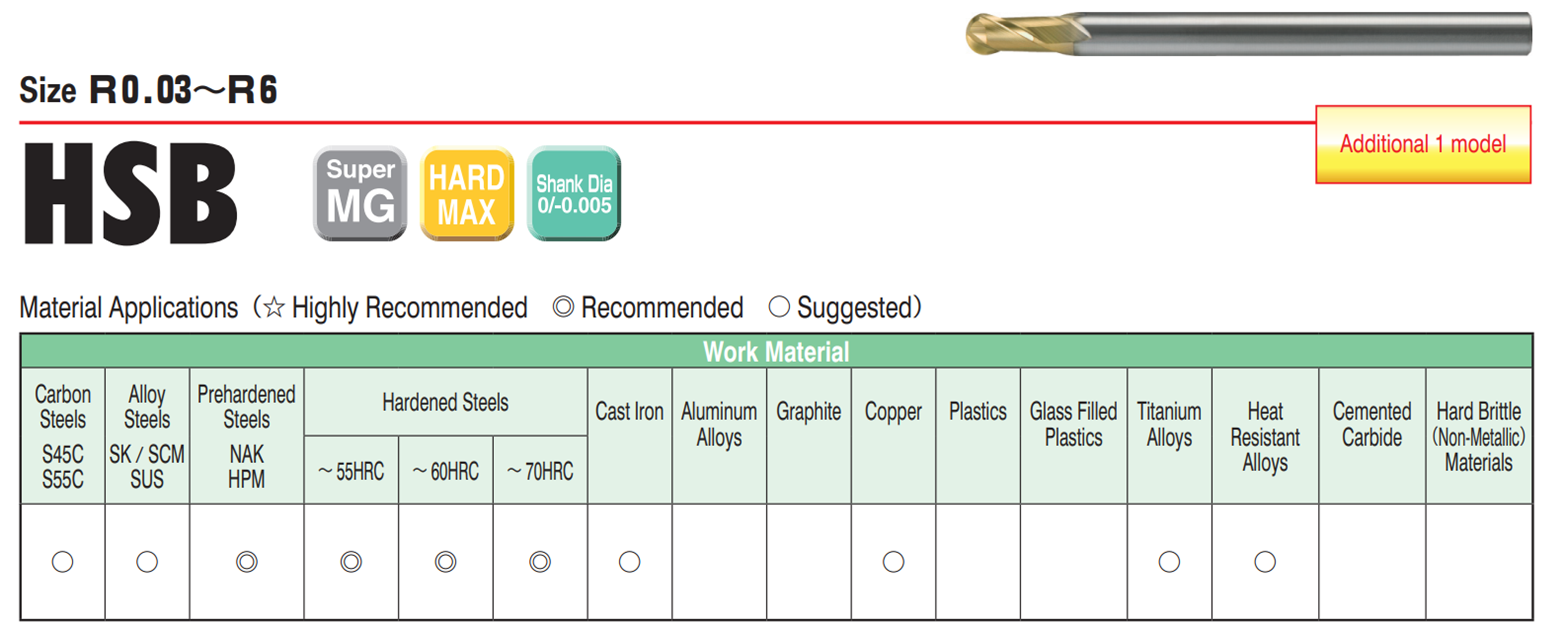Viewport: 1565px width, 639px height.
Task: Click the Titanium Alloys suggested circle
Action: (x=1169, y=562)
